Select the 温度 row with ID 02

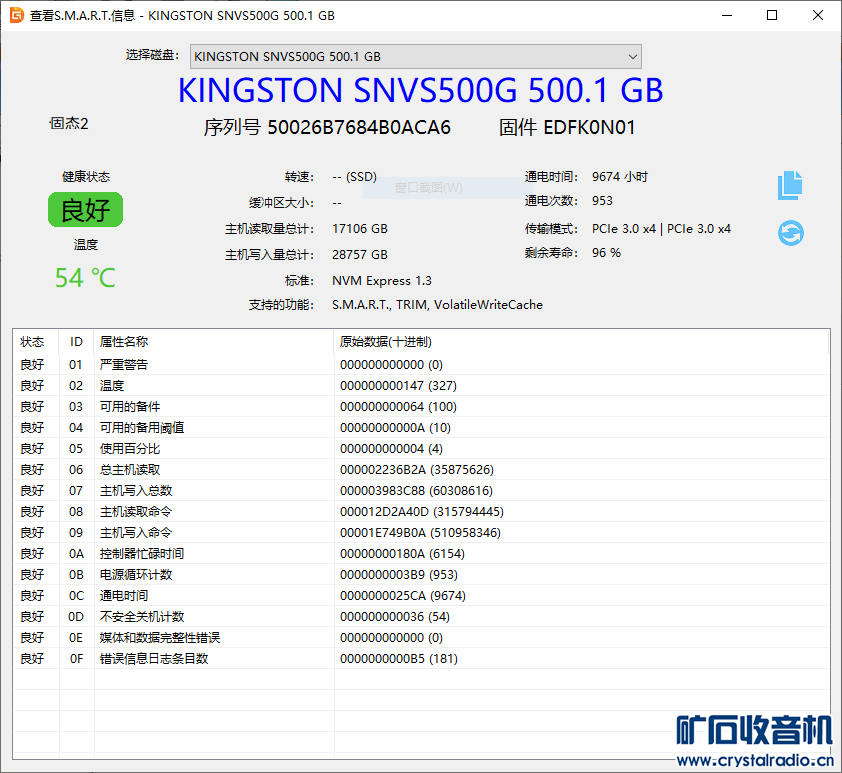pyautogui.click(x=112, y=386)
